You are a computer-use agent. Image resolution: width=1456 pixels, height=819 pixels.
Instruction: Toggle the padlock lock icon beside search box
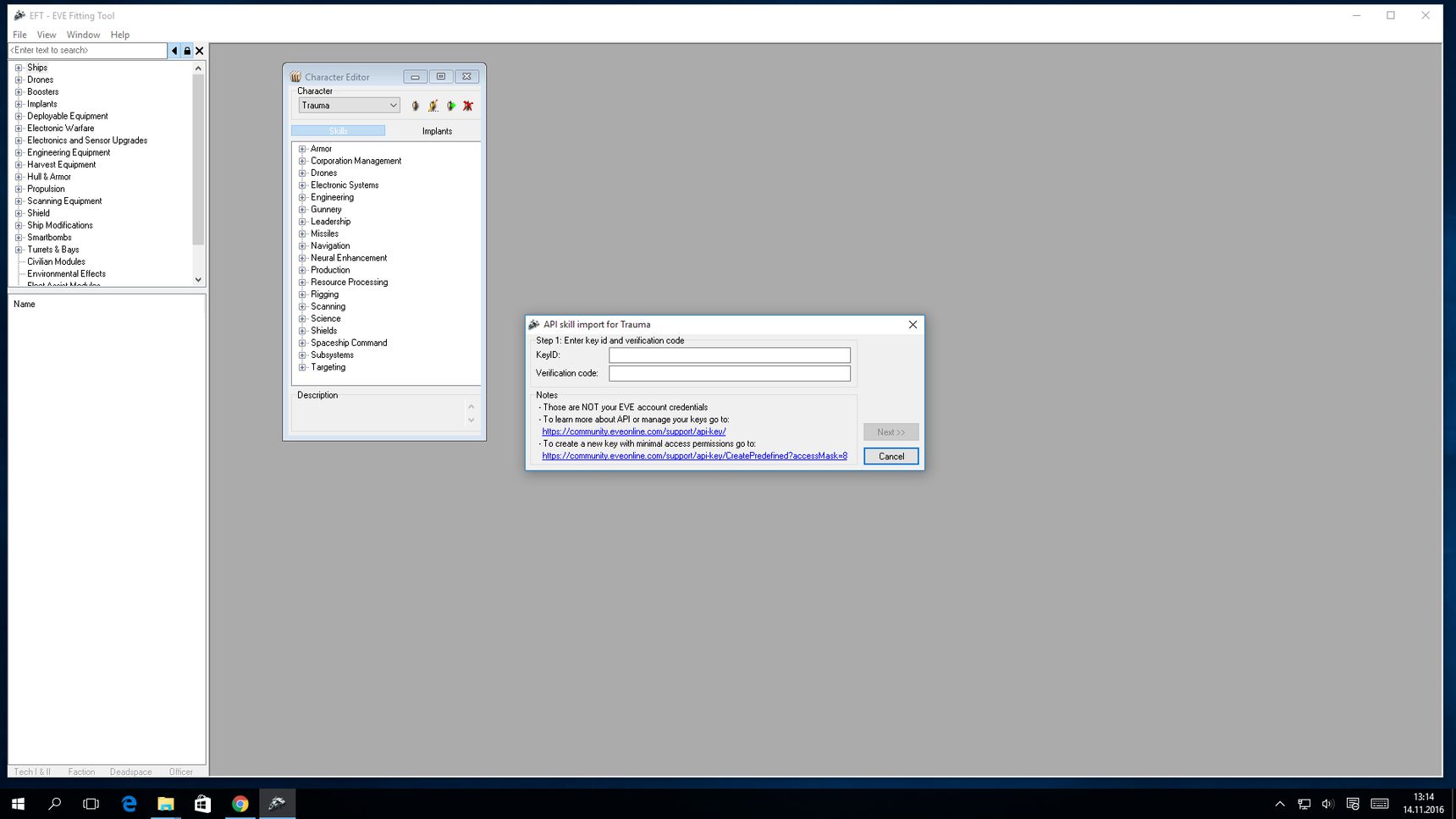click(x=187, y=51)
